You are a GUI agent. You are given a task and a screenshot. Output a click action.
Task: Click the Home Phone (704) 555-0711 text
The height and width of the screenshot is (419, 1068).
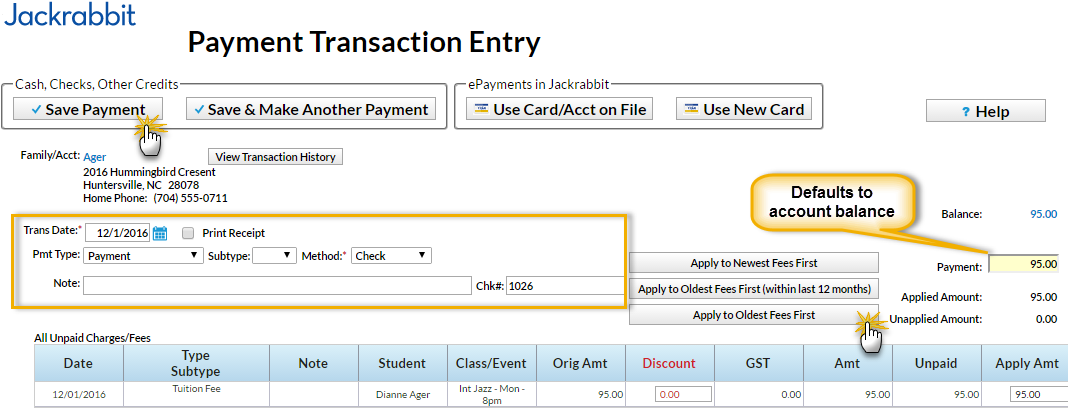coord(155,198)
